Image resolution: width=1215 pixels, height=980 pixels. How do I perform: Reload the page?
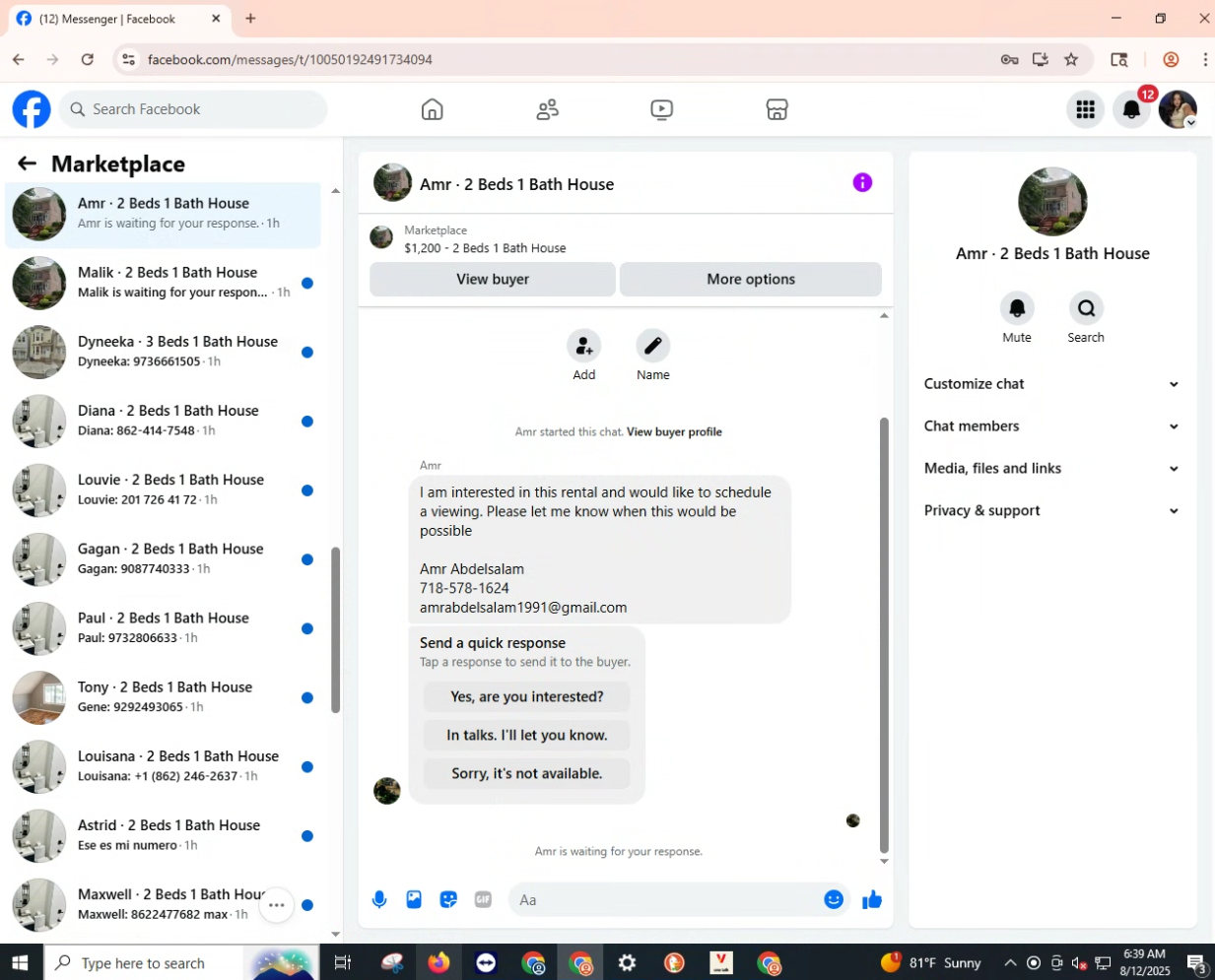click(88, 59)
